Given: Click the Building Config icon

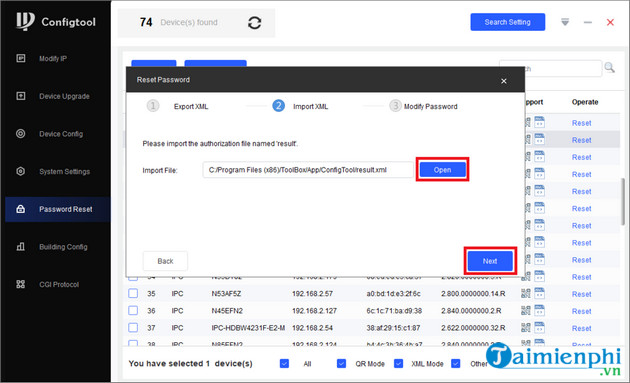Looking at the screenshot, I should pos(20,246).
